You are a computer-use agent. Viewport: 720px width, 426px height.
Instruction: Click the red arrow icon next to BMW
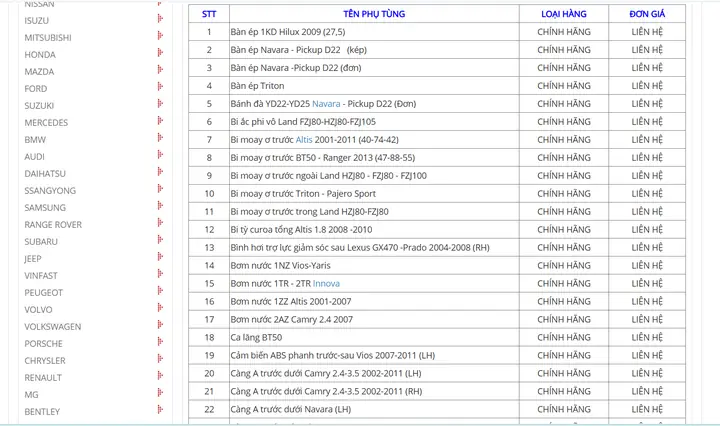coord(160,139)
